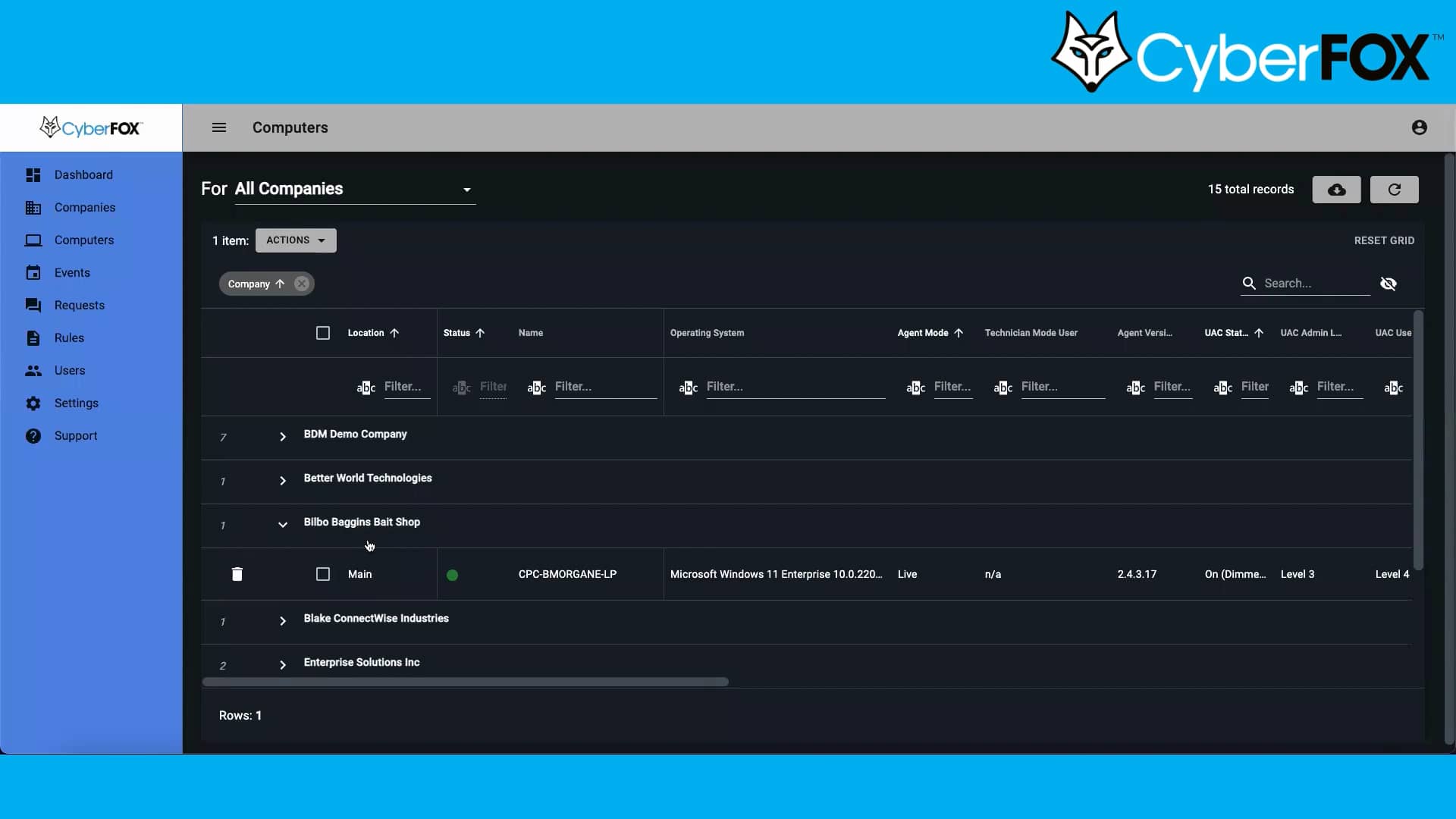This screenshot has width=1456, height=819.
Task: Toggle the select-all checkbox in header
Action: point(322,333)
